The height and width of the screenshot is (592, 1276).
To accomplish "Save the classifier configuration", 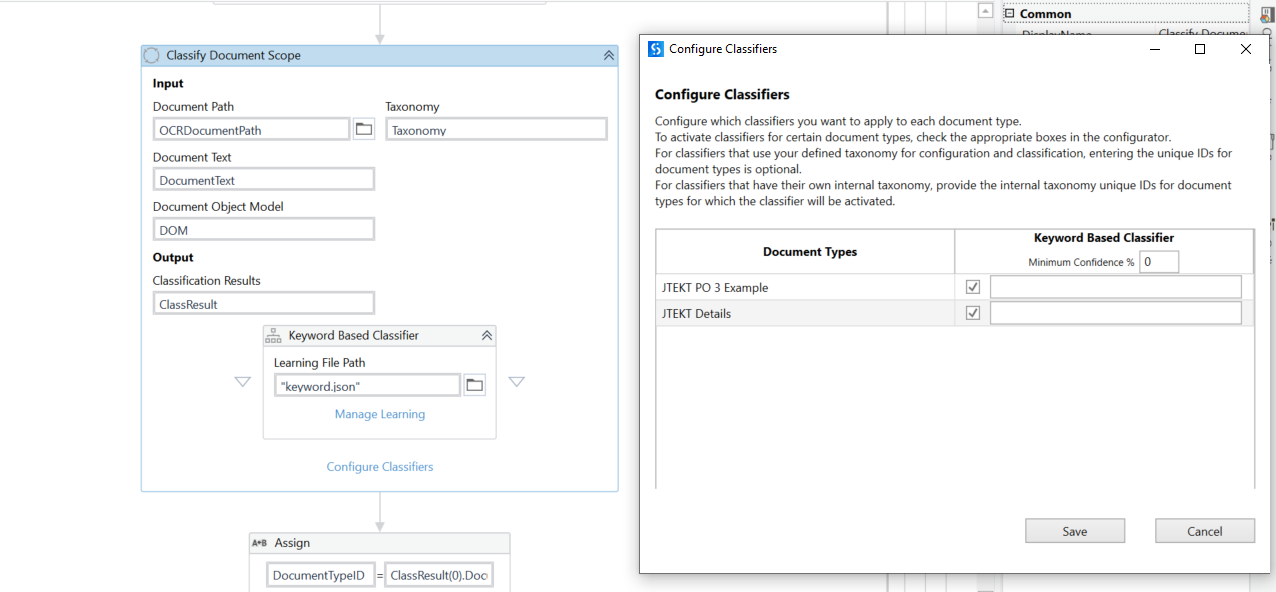I will click(1075, 531).
